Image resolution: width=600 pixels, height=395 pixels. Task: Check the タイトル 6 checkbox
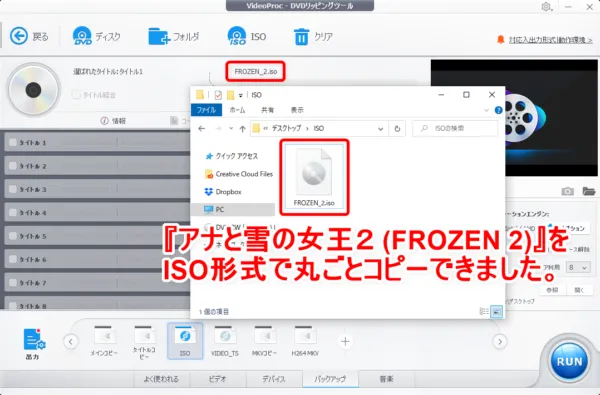pos(13,259)
